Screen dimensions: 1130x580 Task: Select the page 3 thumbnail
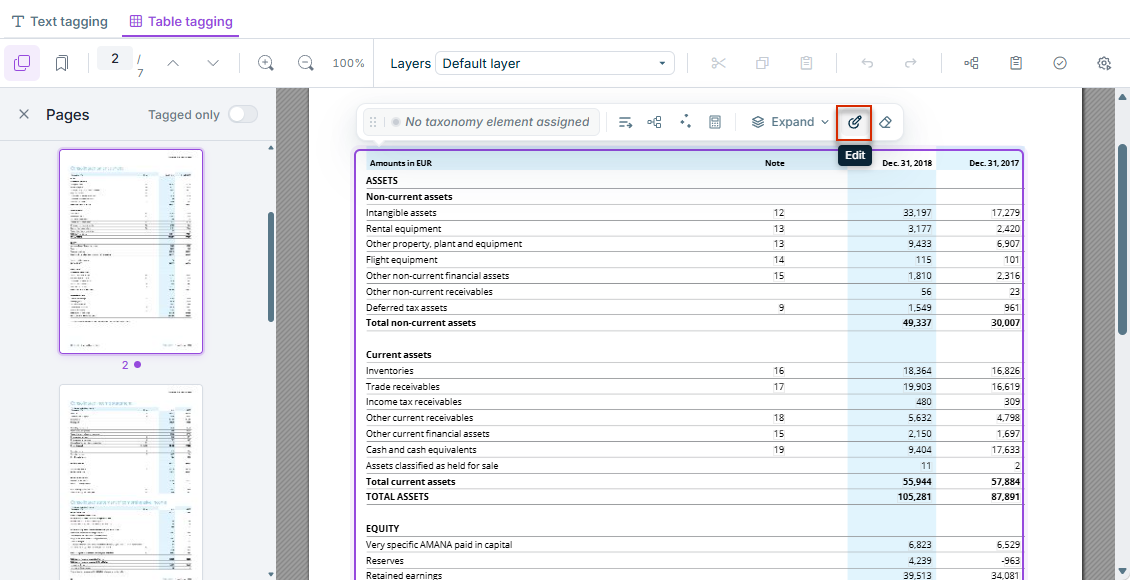pos(131,481)
